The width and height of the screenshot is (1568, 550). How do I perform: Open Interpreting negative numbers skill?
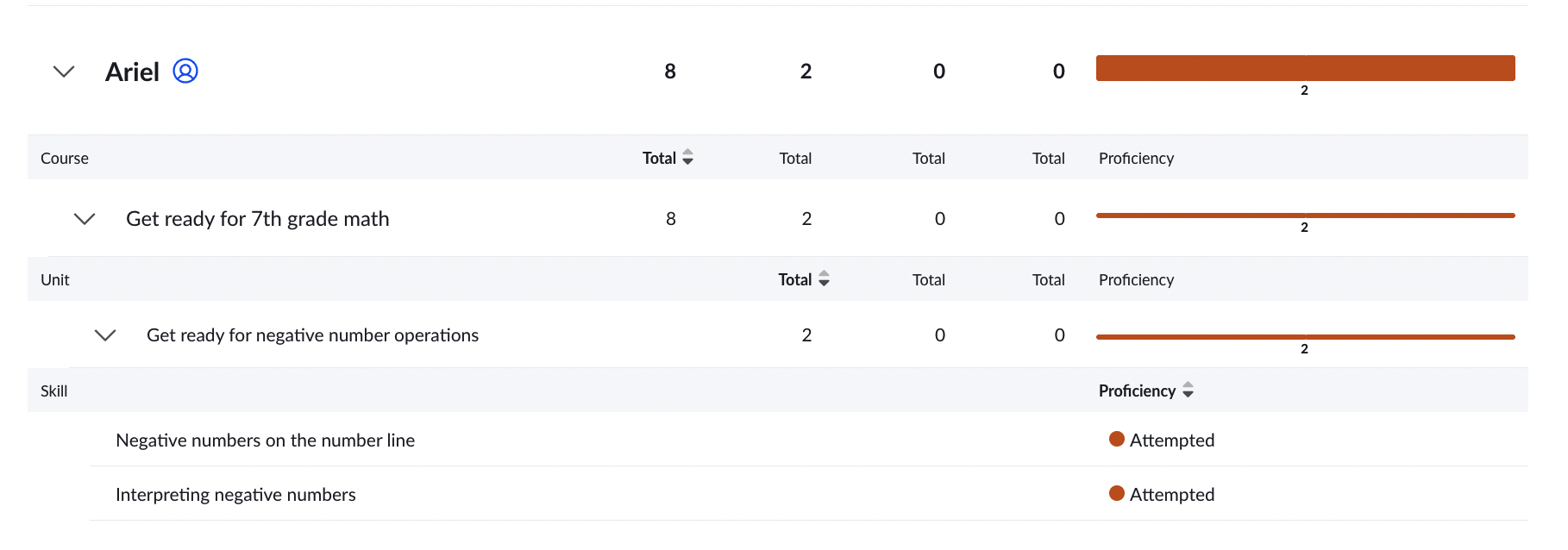235,495
